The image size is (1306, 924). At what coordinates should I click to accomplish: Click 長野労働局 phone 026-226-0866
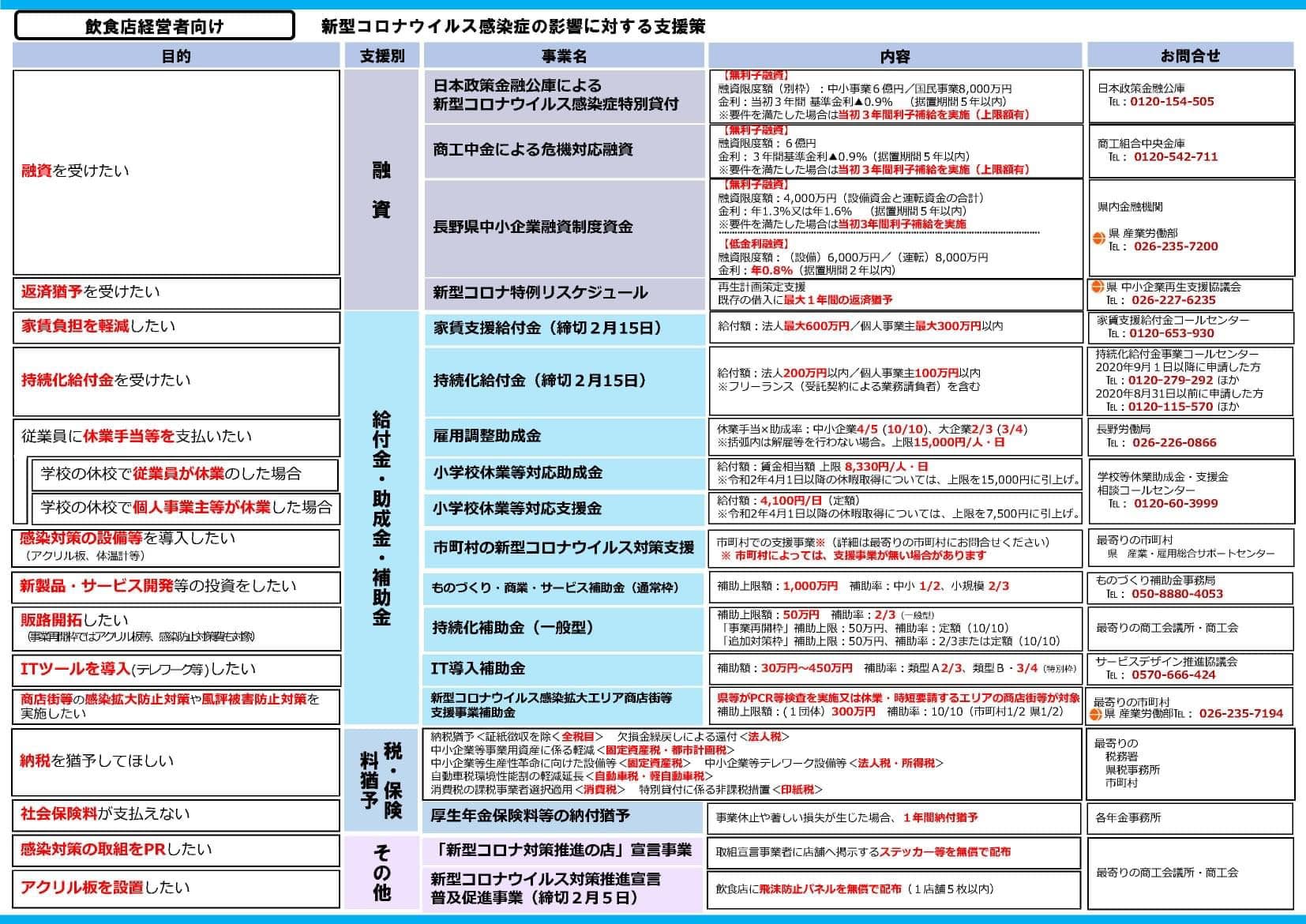(x=1175, y=443)
